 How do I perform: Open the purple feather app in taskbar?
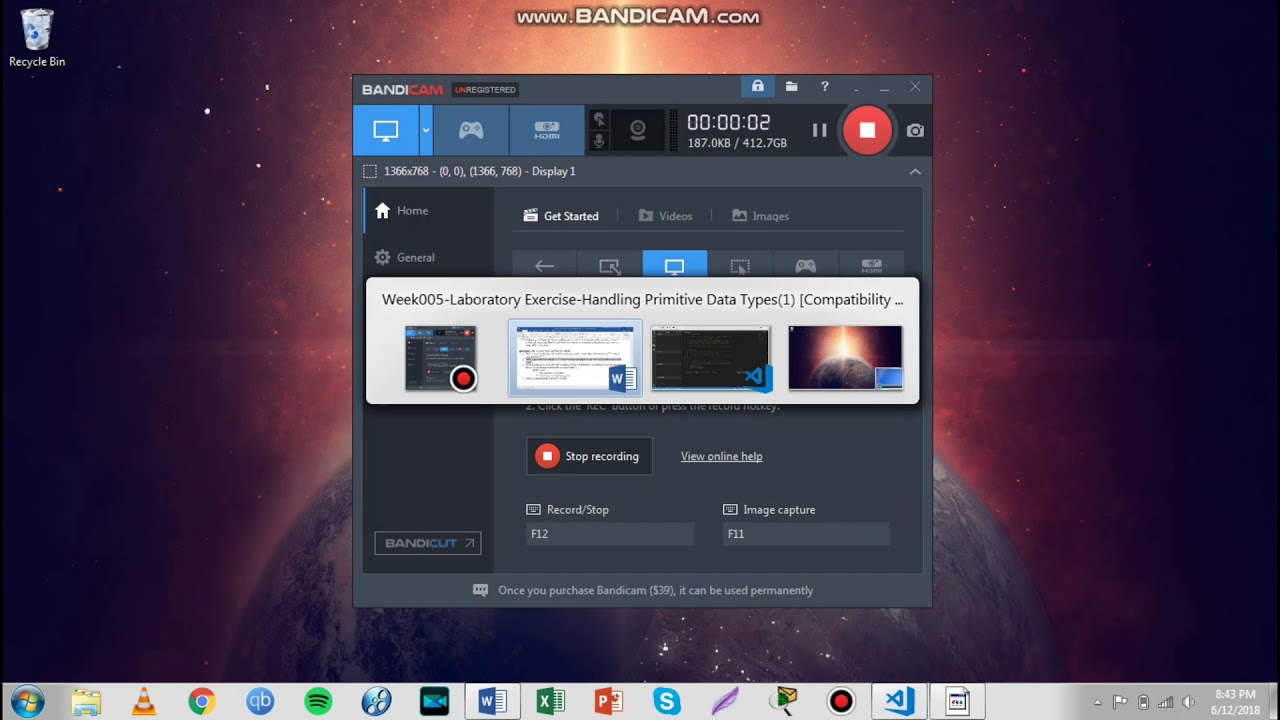(x=725, y=701)
